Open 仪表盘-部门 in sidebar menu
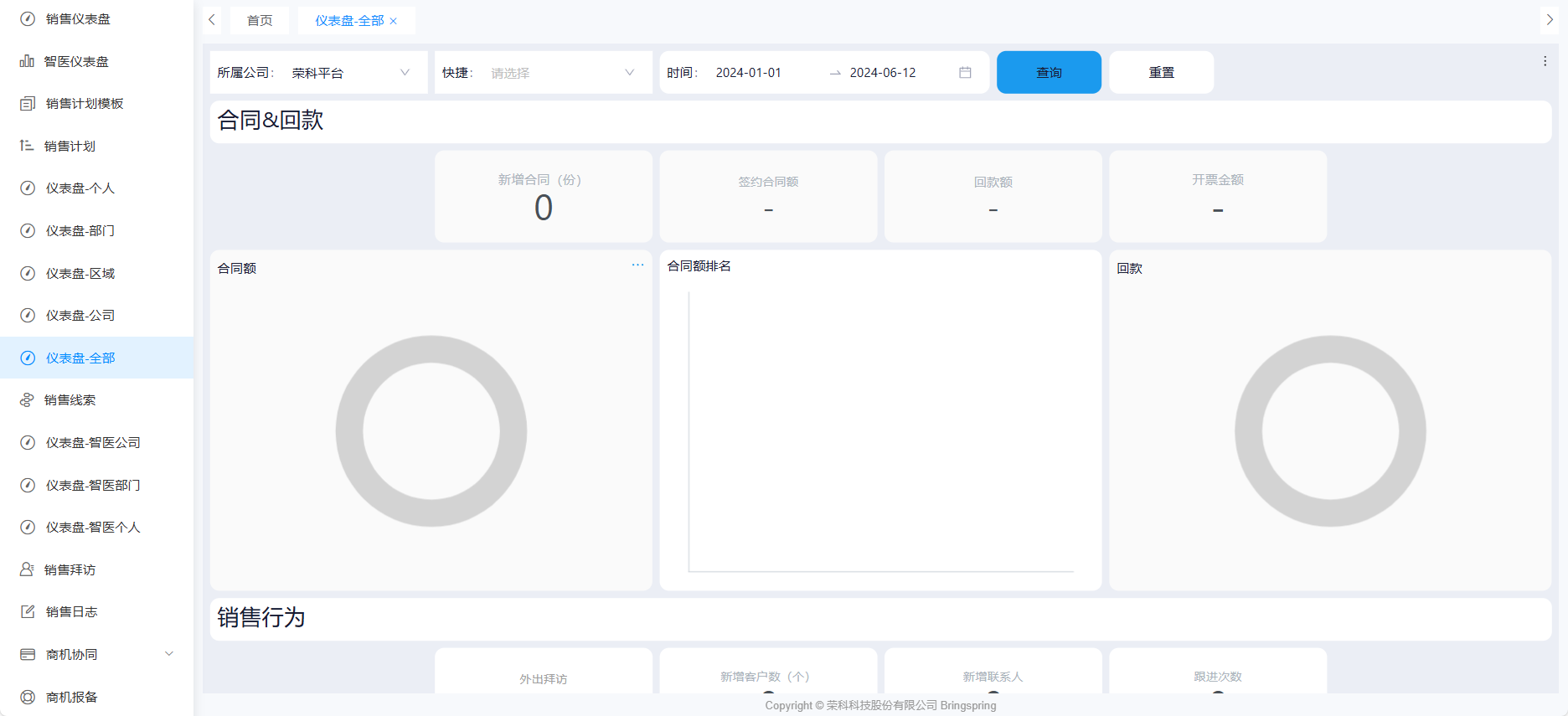The height and width of the screenshot is (716, 1568). [x=80, y=230]
